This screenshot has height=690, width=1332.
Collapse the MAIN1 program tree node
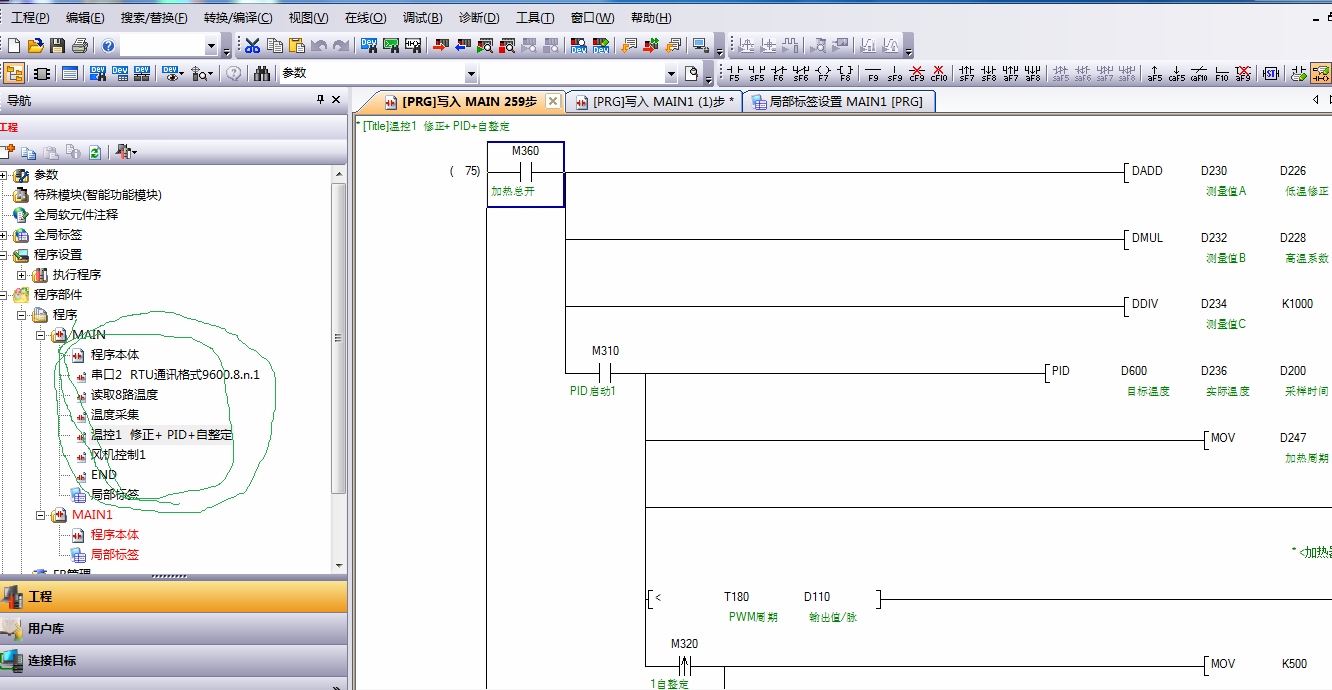tap(41, 515)
